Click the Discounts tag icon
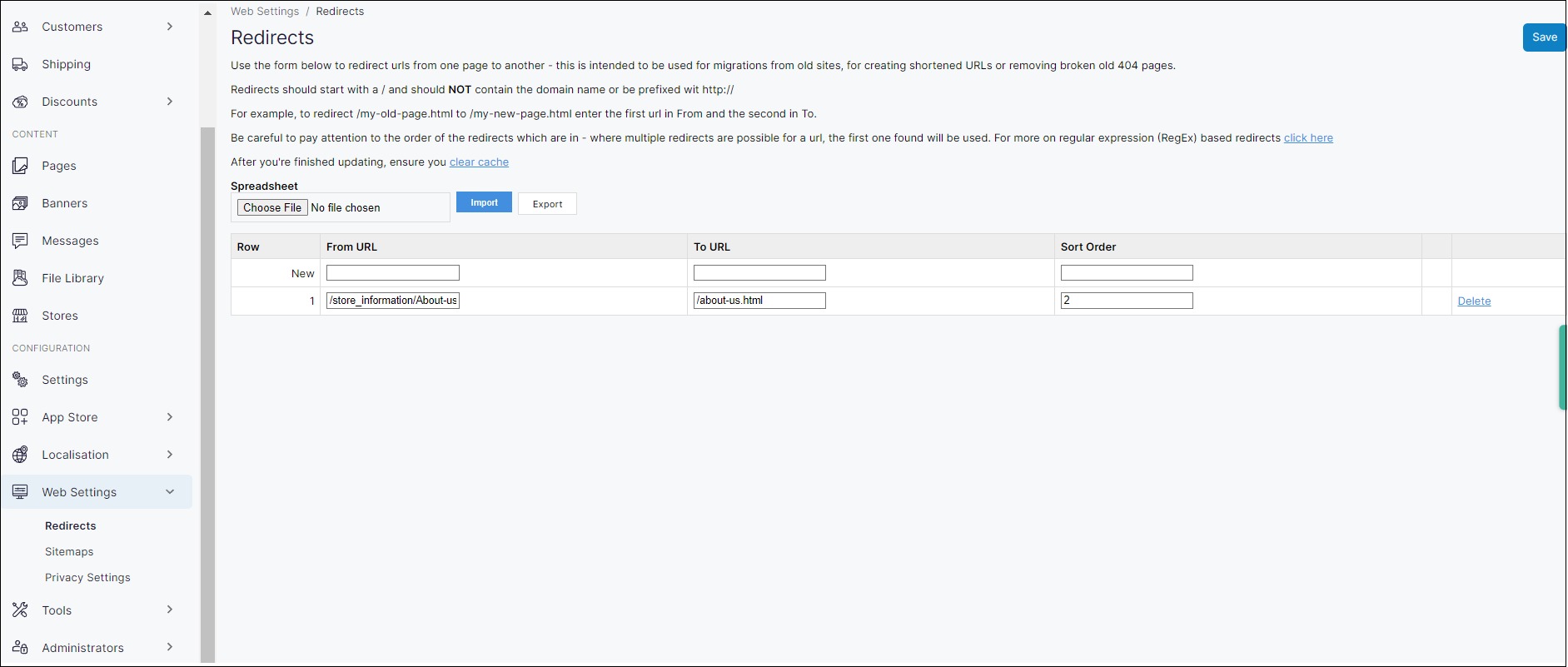The image size is (1568, 667). [20, 102]
